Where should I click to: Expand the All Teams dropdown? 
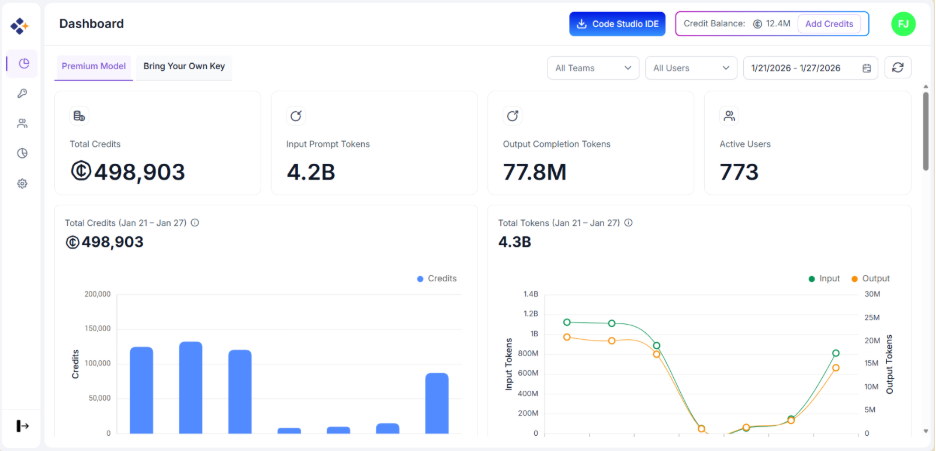(593, 68)
